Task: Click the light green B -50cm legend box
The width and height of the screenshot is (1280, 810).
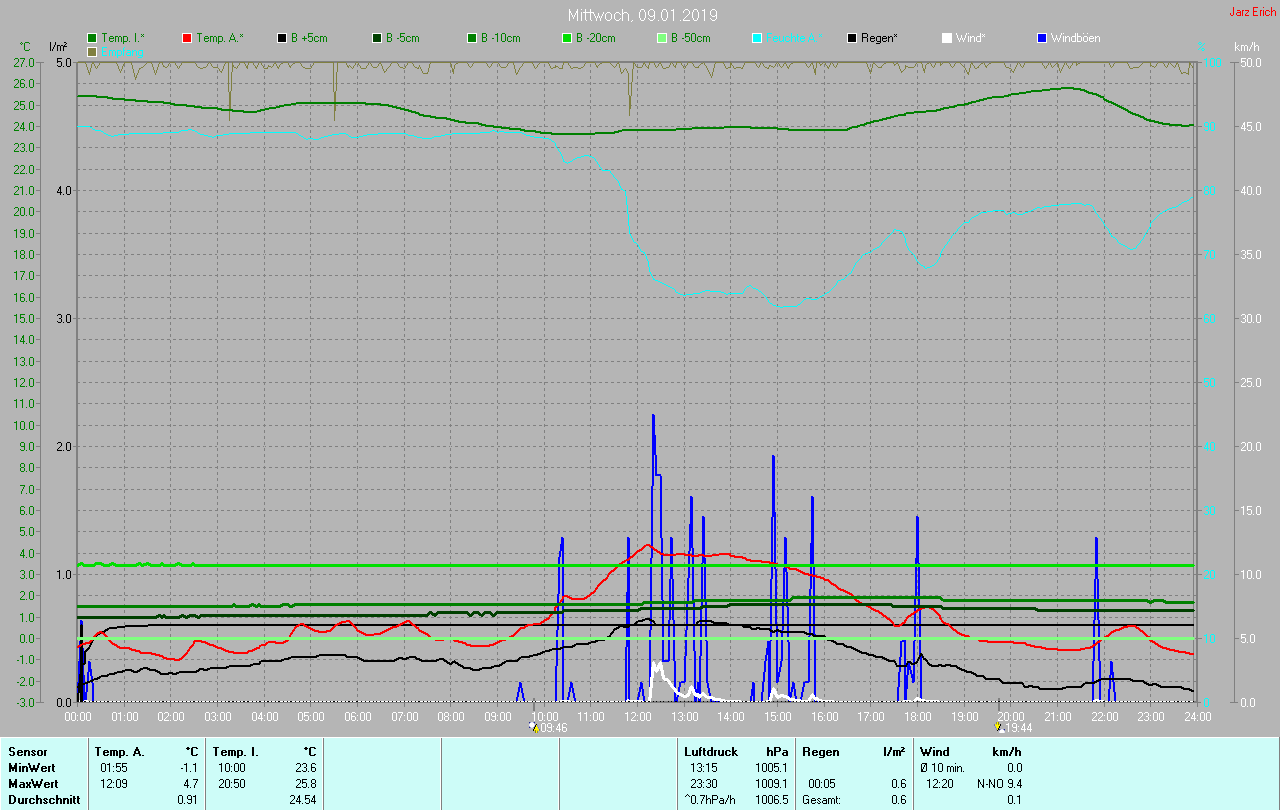Action: click(x=662, y=38)
